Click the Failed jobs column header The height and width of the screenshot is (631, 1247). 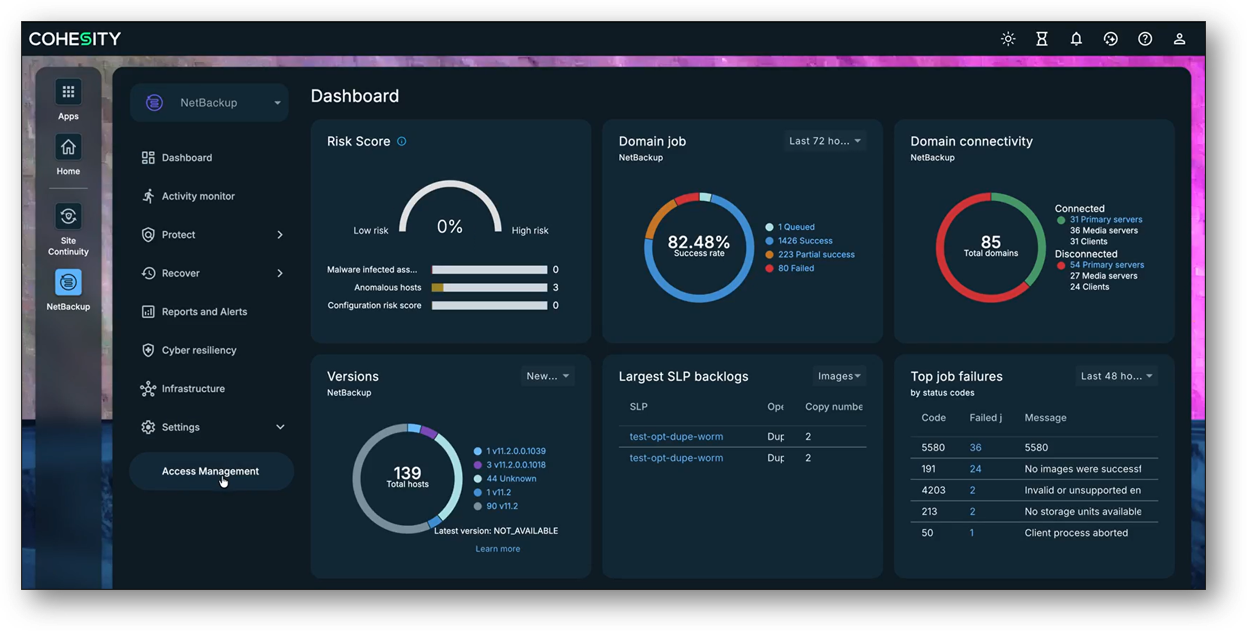(x=985, y=418)
